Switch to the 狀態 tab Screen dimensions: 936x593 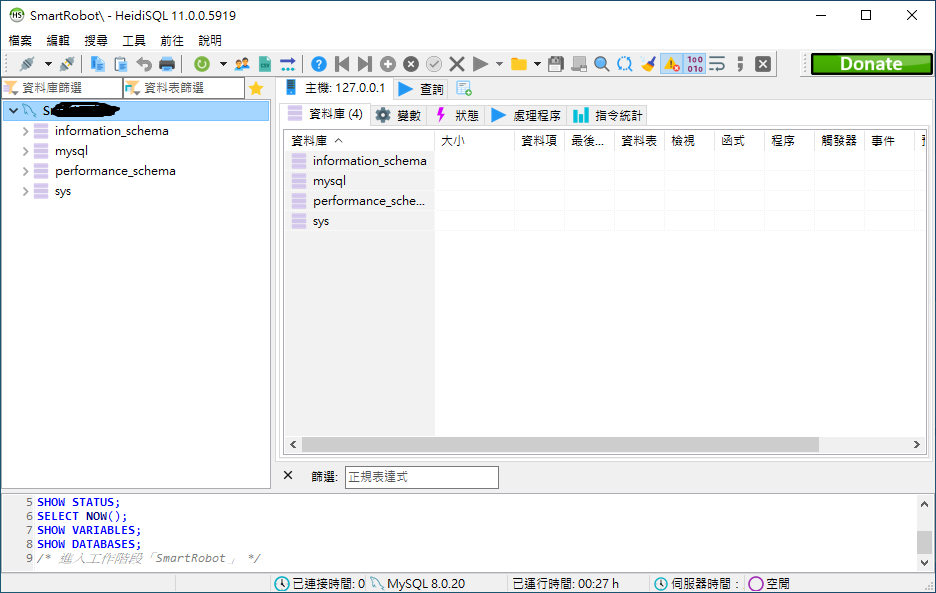[x=457, y=115]
